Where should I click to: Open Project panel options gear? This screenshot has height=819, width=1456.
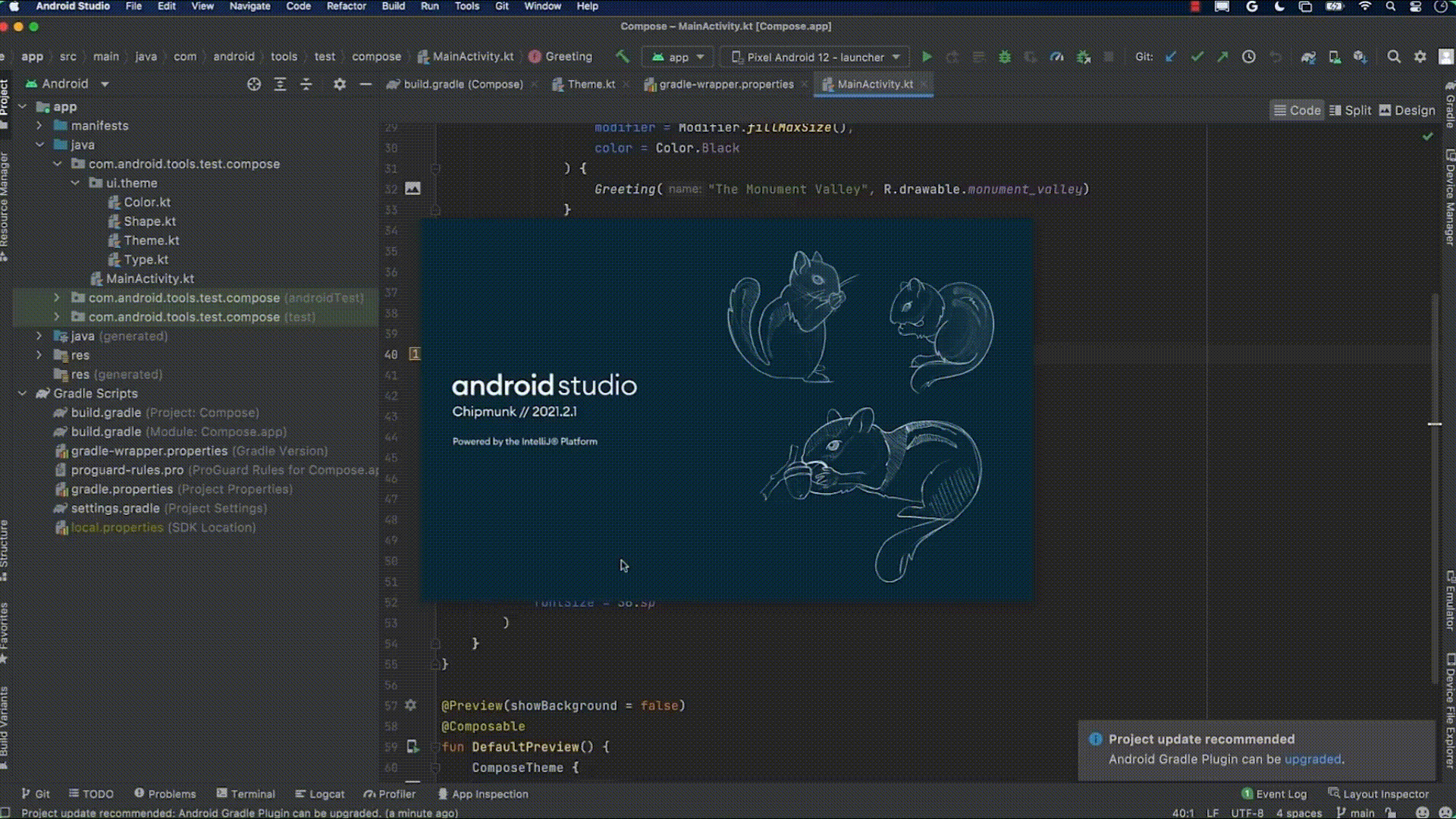[340, 84]
